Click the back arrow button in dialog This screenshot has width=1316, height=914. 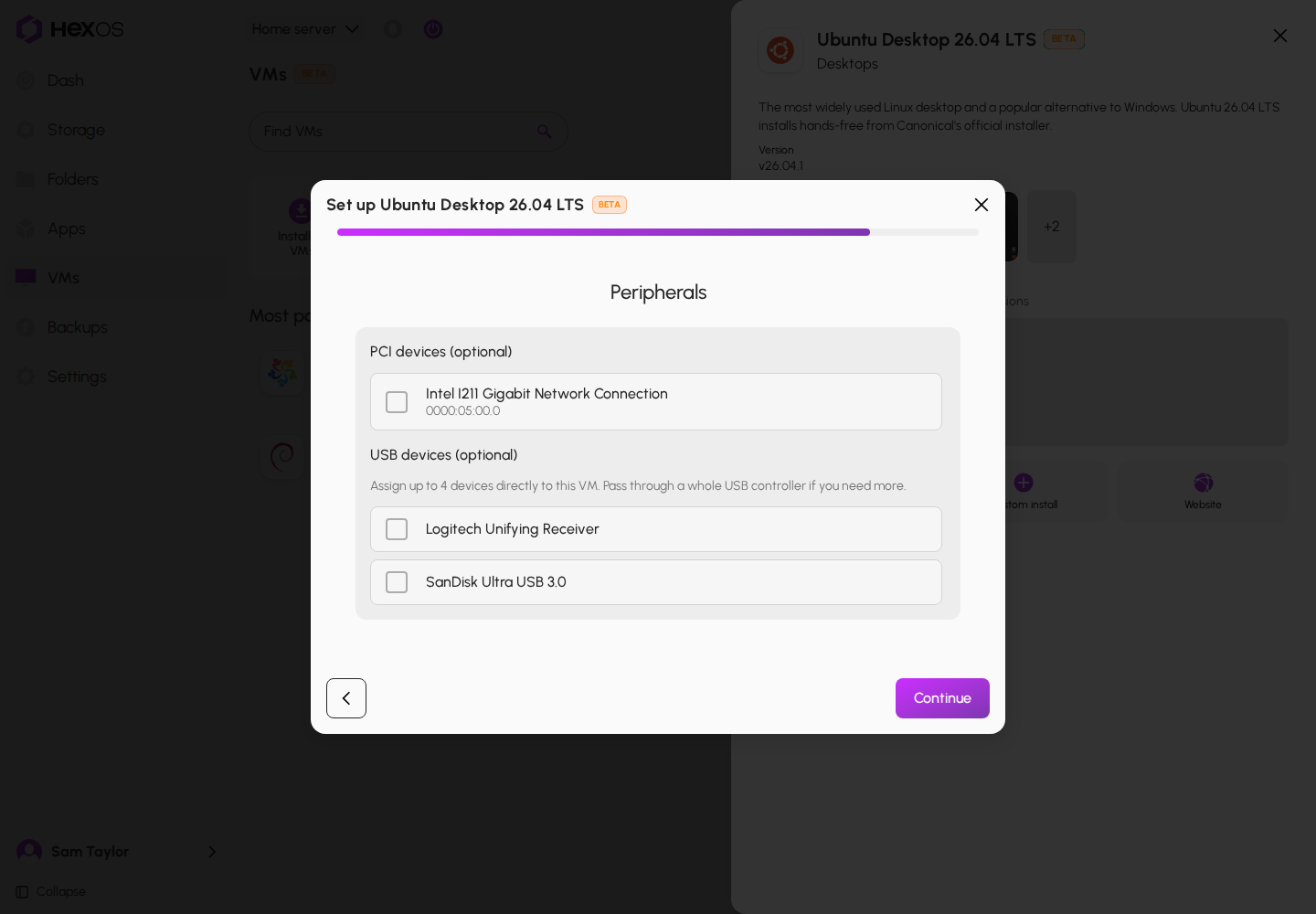click(x=346, y=698)
